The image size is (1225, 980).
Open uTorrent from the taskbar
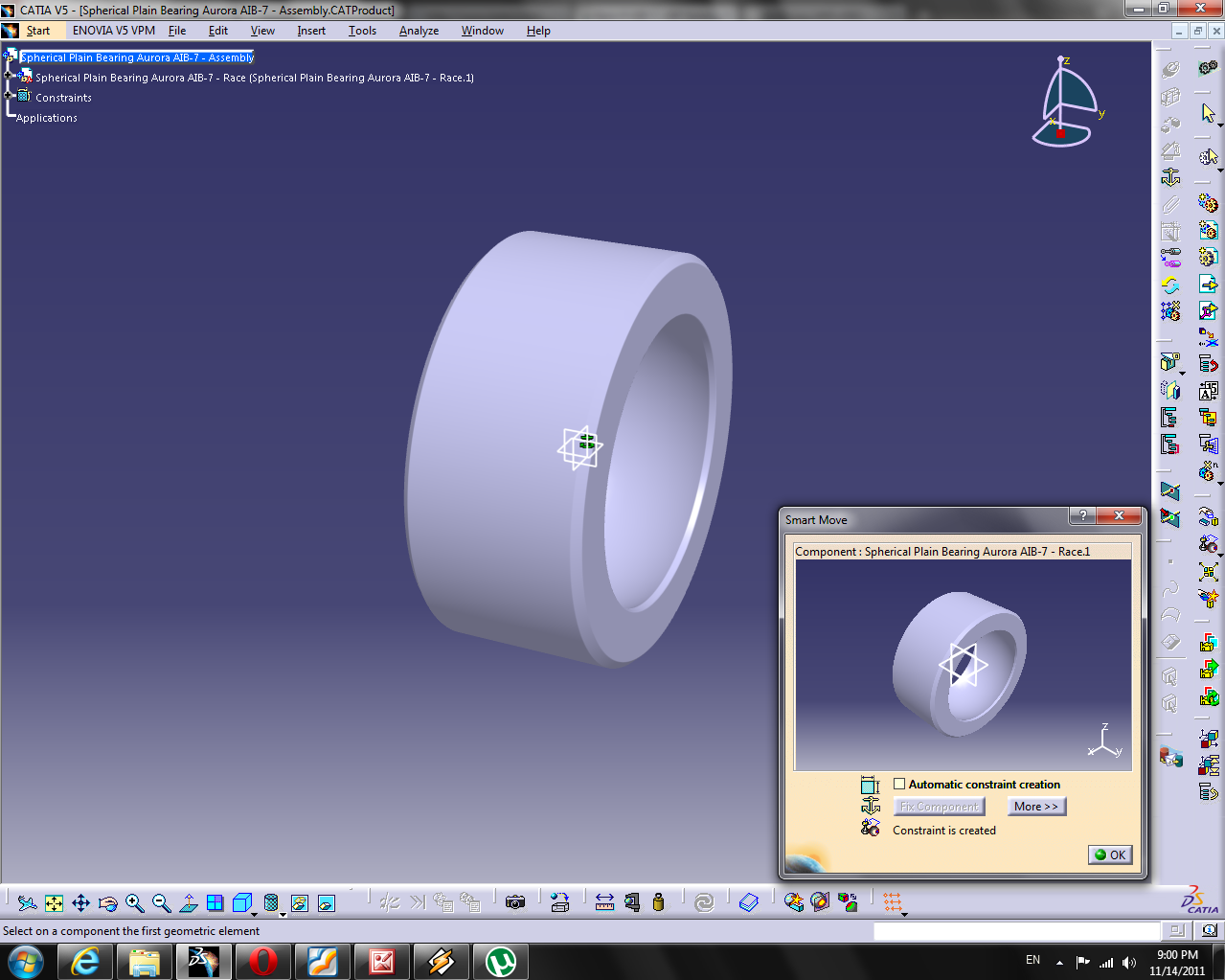(x=500, y=962)
